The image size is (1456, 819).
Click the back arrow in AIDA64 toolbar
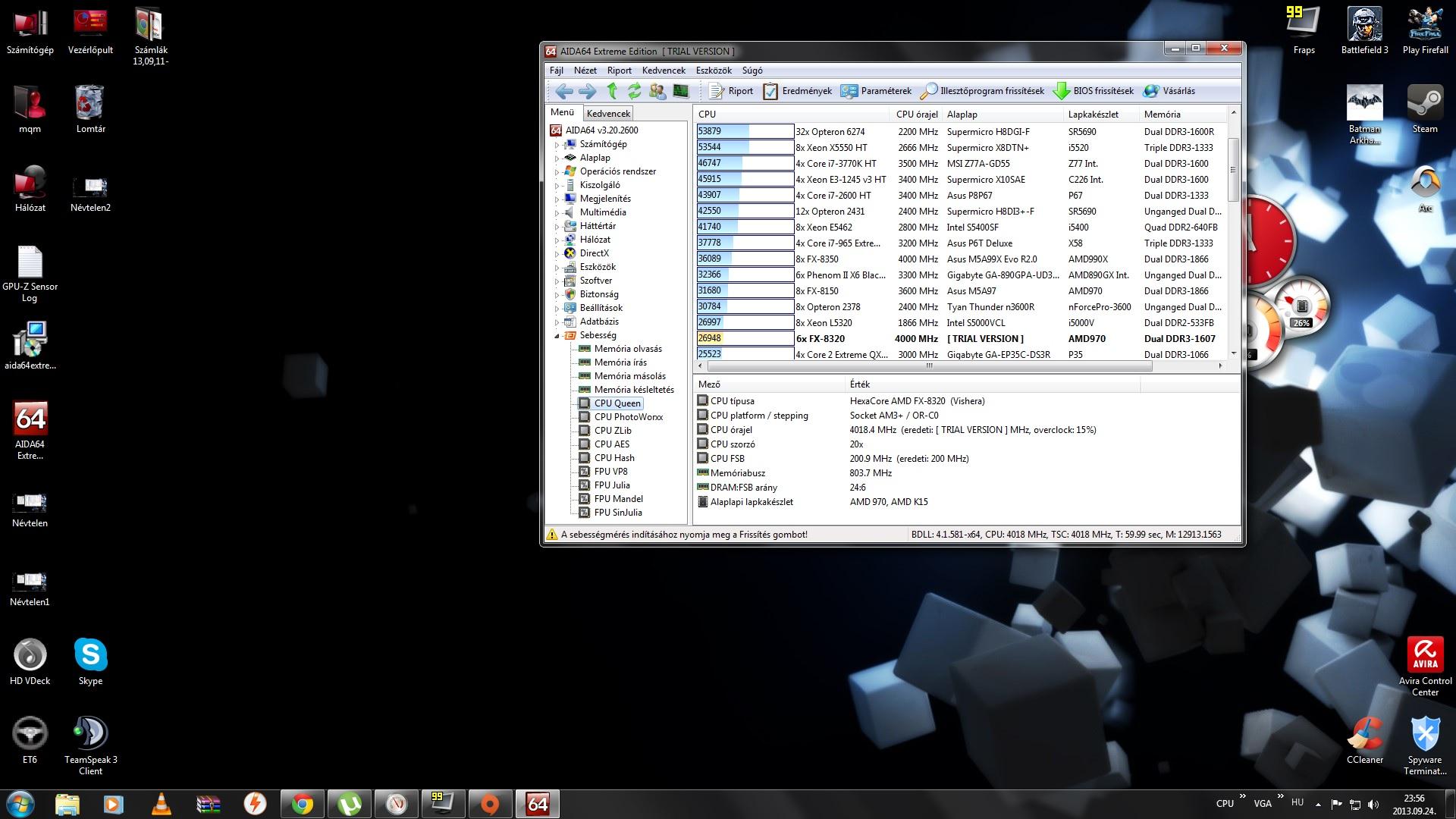pyautogui.click(x=563, y=91)
